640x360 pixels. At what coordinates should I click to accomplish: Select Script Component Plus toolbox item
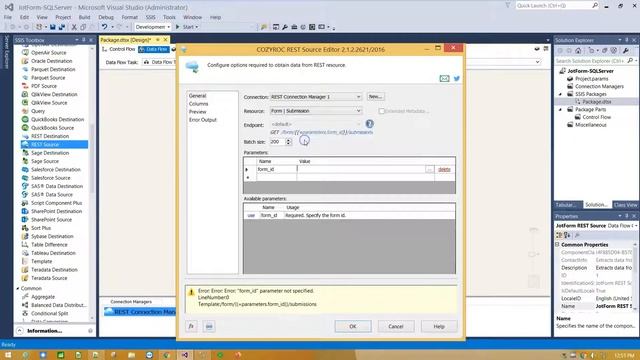(56, 203)
